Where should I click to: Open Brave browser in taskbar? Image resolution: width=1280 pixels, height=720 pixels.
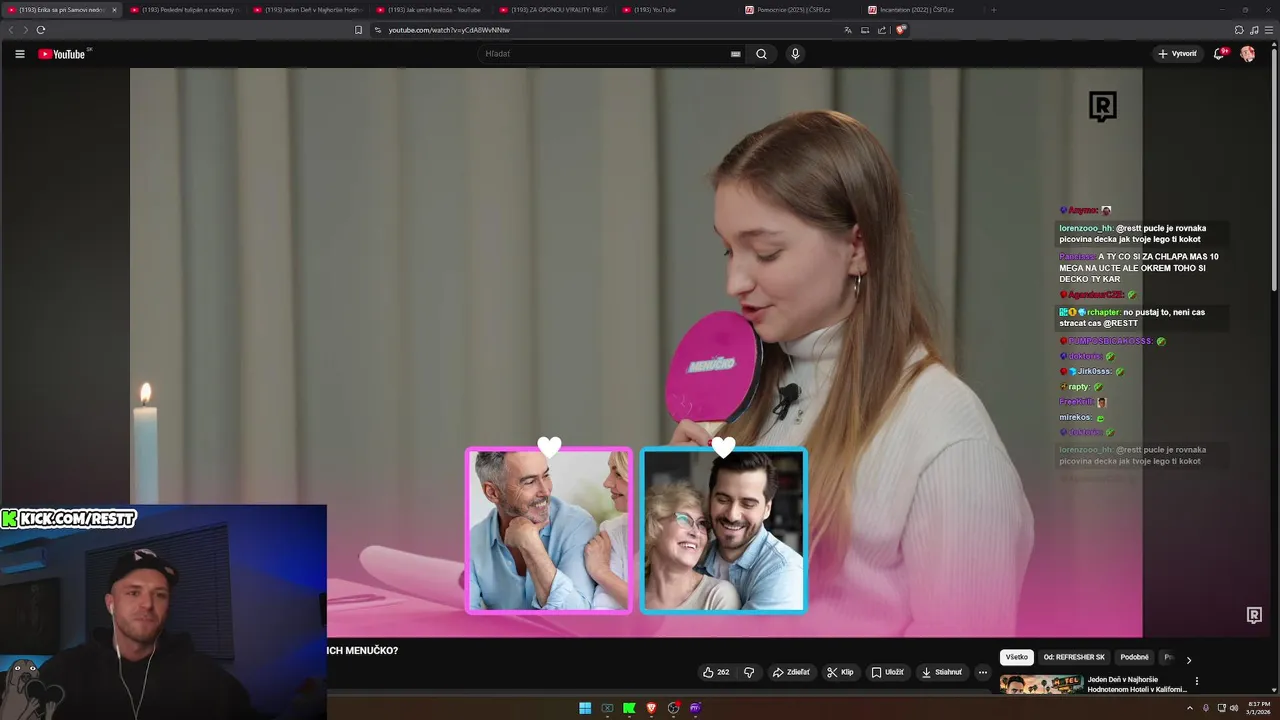click(x=651, y=708)
